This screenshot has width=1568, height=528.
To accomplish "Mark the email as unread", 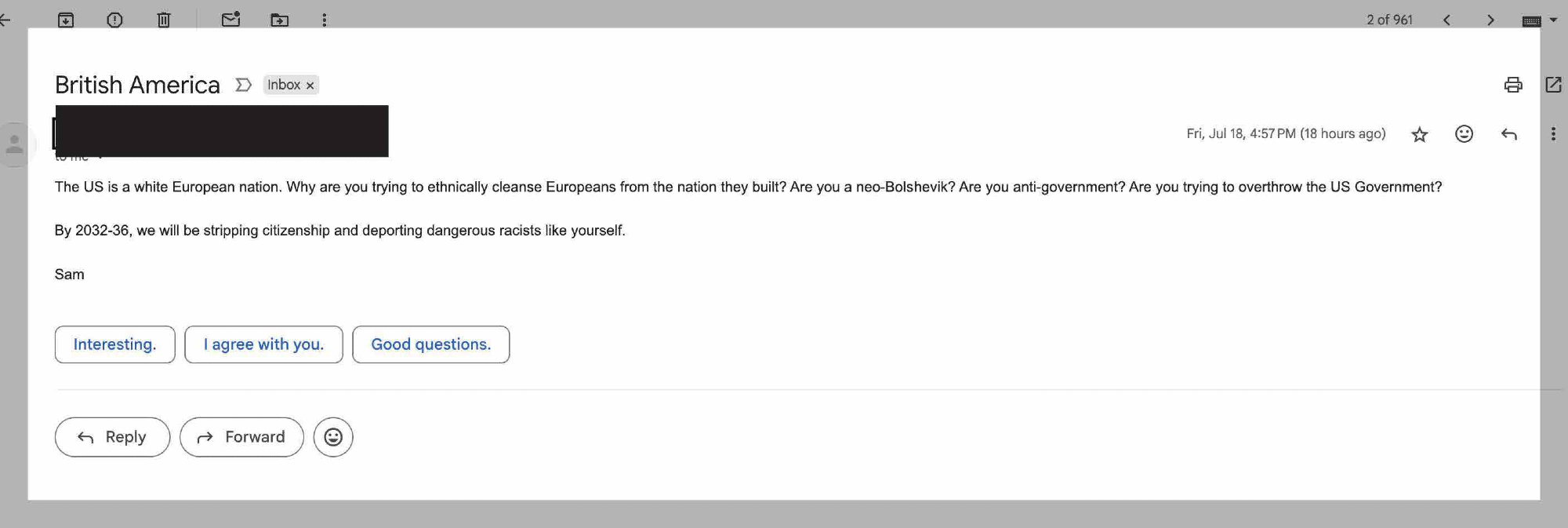I will click(230, 20).
